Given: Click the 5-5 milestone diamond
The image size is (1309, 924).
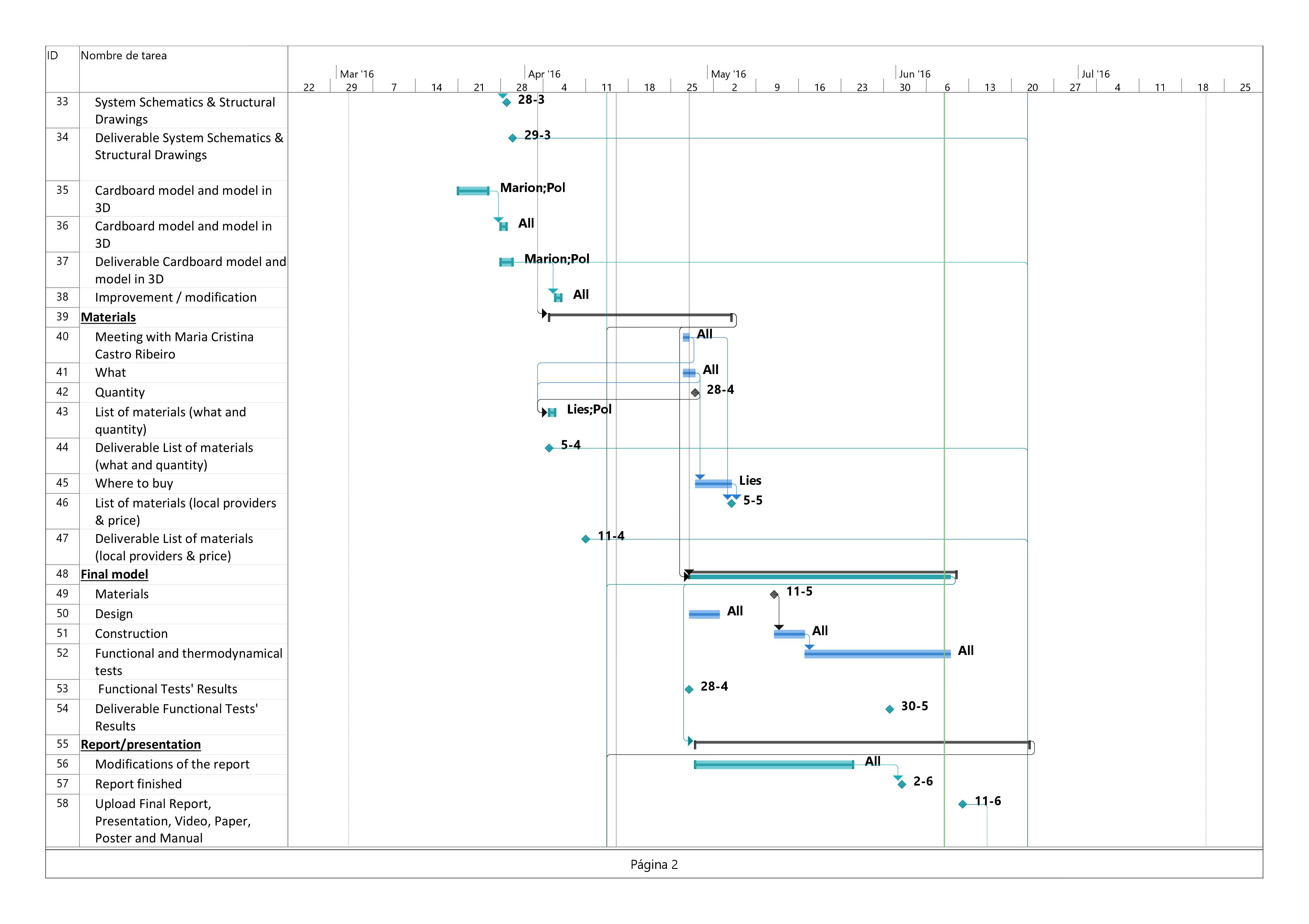Looking at the screenshot, I should point(731,503).
